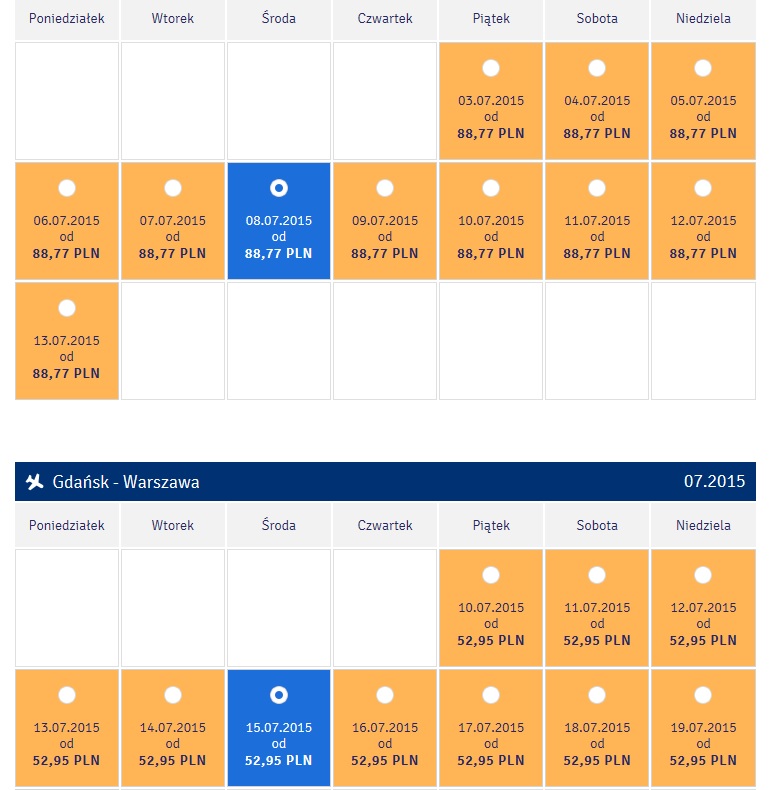Image resolution: width=778 pixels, height=790 pixels.
Task: Select return radio for 16.07.2015
Action: pyautogui.click(x=385, y=695)
